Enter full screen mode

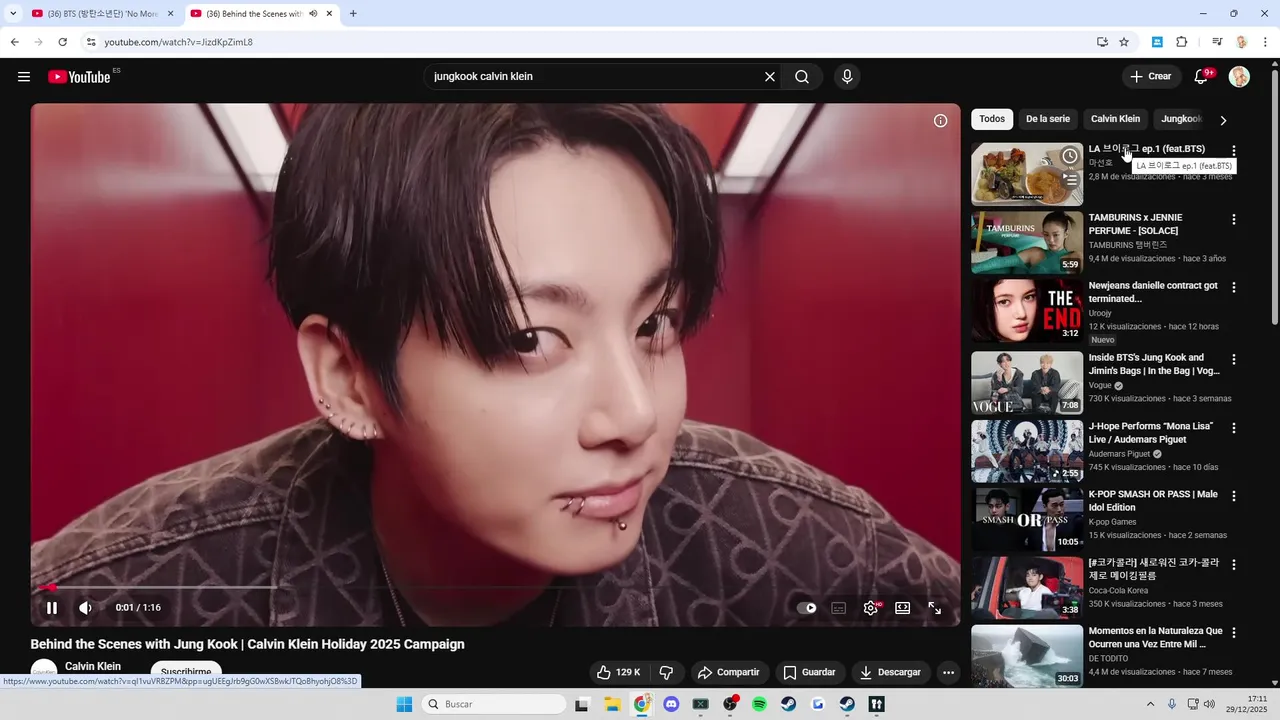934,608
